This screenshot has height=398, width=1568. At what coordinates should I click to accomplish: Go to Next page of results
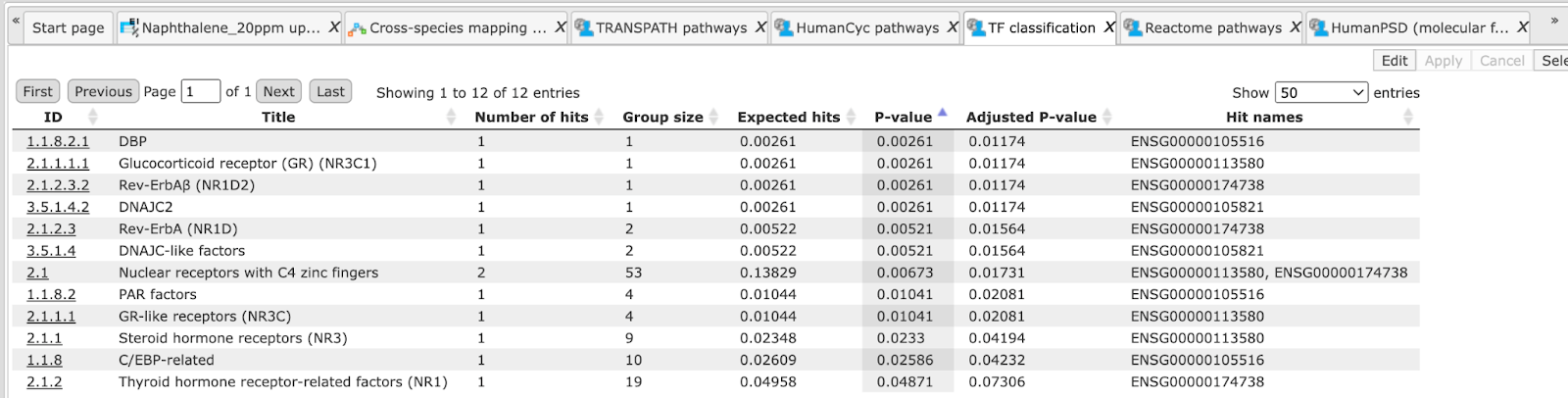[x=278, y=91]
